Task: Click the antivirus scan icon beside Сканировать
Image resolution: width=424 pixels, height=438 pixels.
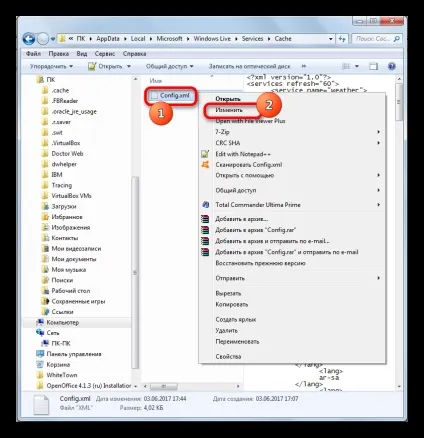Action: [x=205, y=164]
